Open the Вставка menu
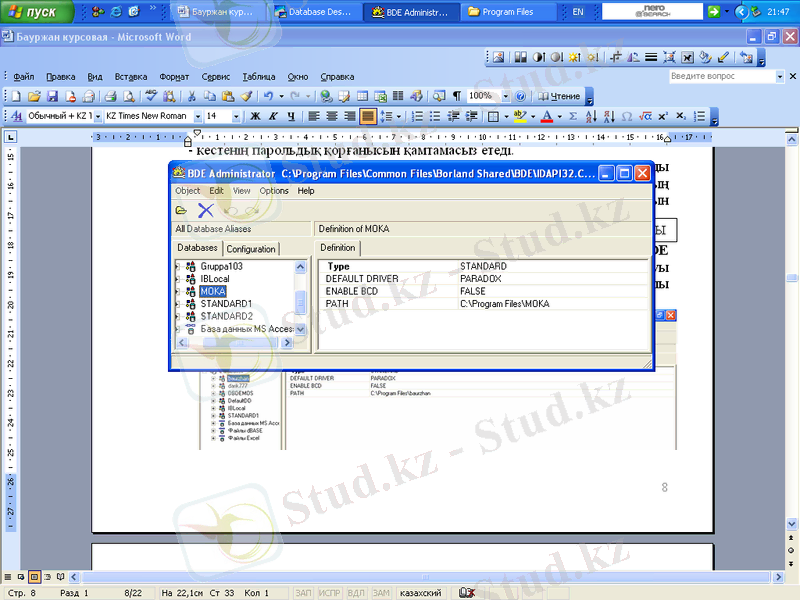The image size is (800, 600). click(131, 77)
